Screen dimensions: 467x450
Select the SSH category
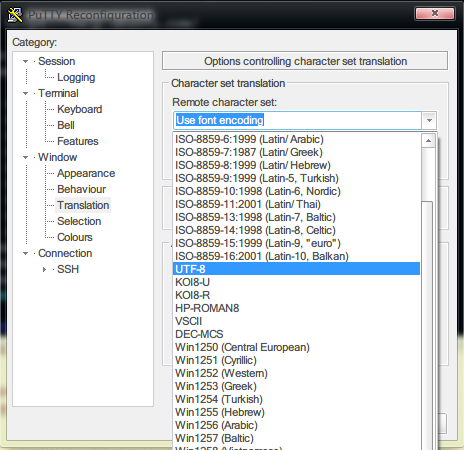click(68, 269)
